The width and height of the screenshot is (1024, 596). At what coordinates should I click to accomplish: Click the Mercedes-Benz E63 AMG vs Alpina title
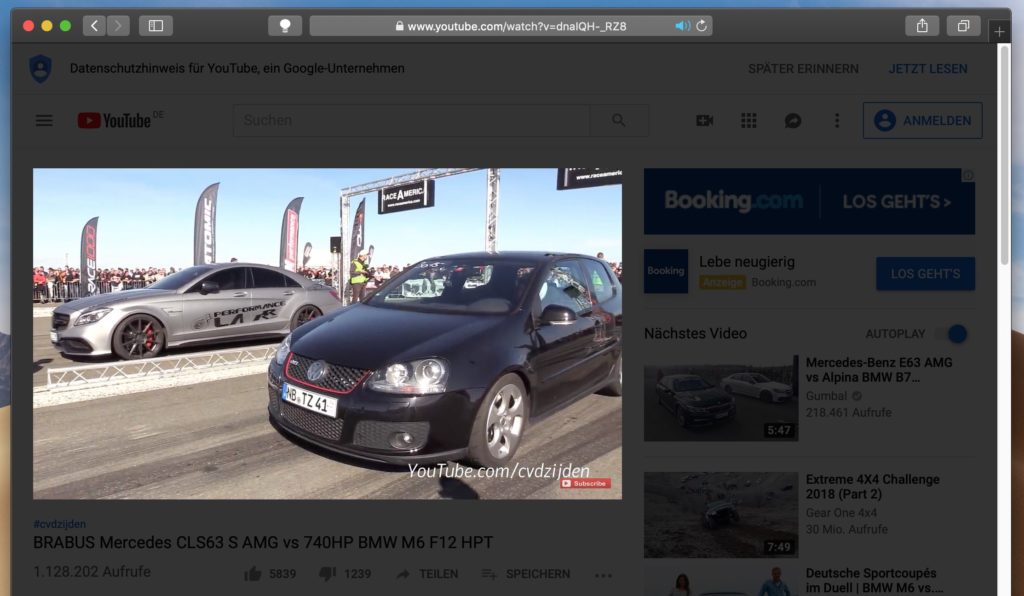click(879, 369)
